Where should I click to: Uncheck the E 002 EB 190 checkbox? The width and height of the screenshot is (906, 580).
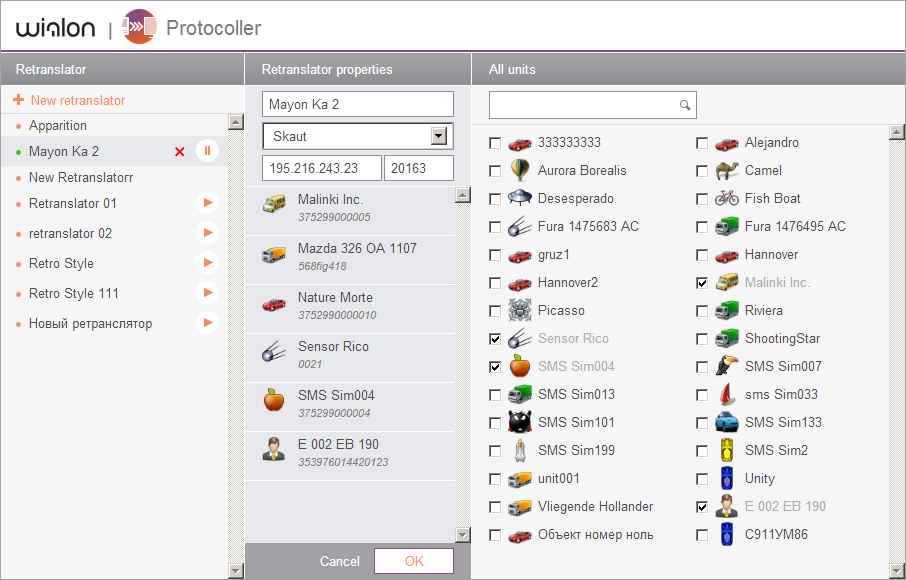[702, 507]
